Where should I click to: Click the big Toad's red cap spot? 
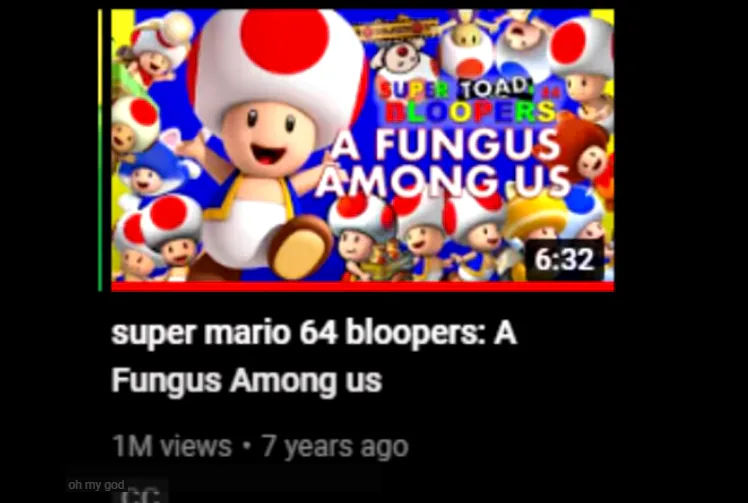(x=285, y=41)
